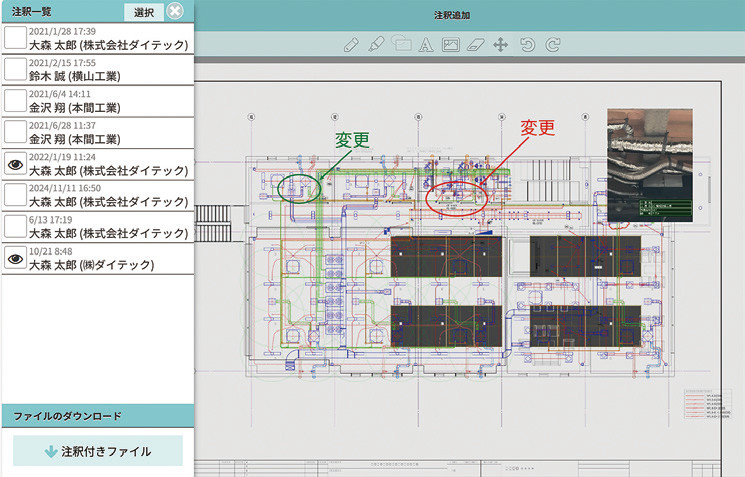
Task: Toggle visibility for 6/13 17:19 annotation
Action: click(16, 227)
